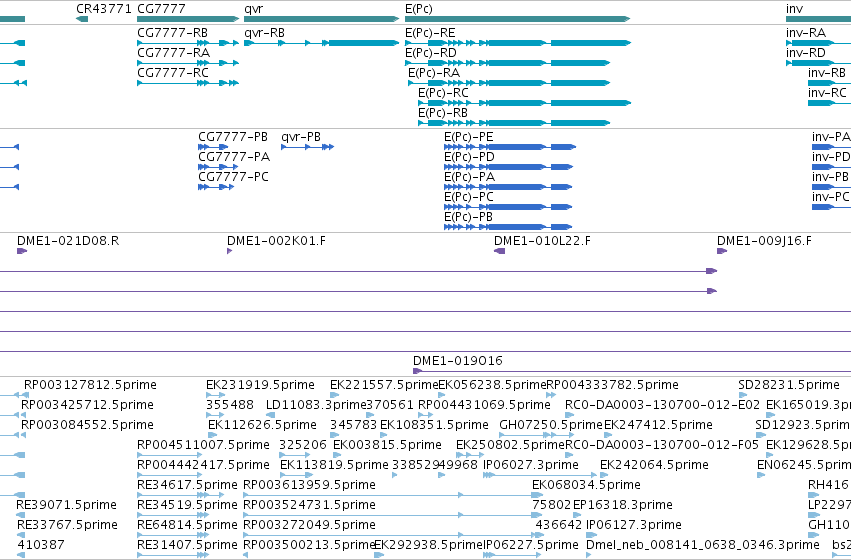The width and height of the screenshot is (851, 560).
Task: Open the RP003084552.5prime EST label
Action: point(87,425)
